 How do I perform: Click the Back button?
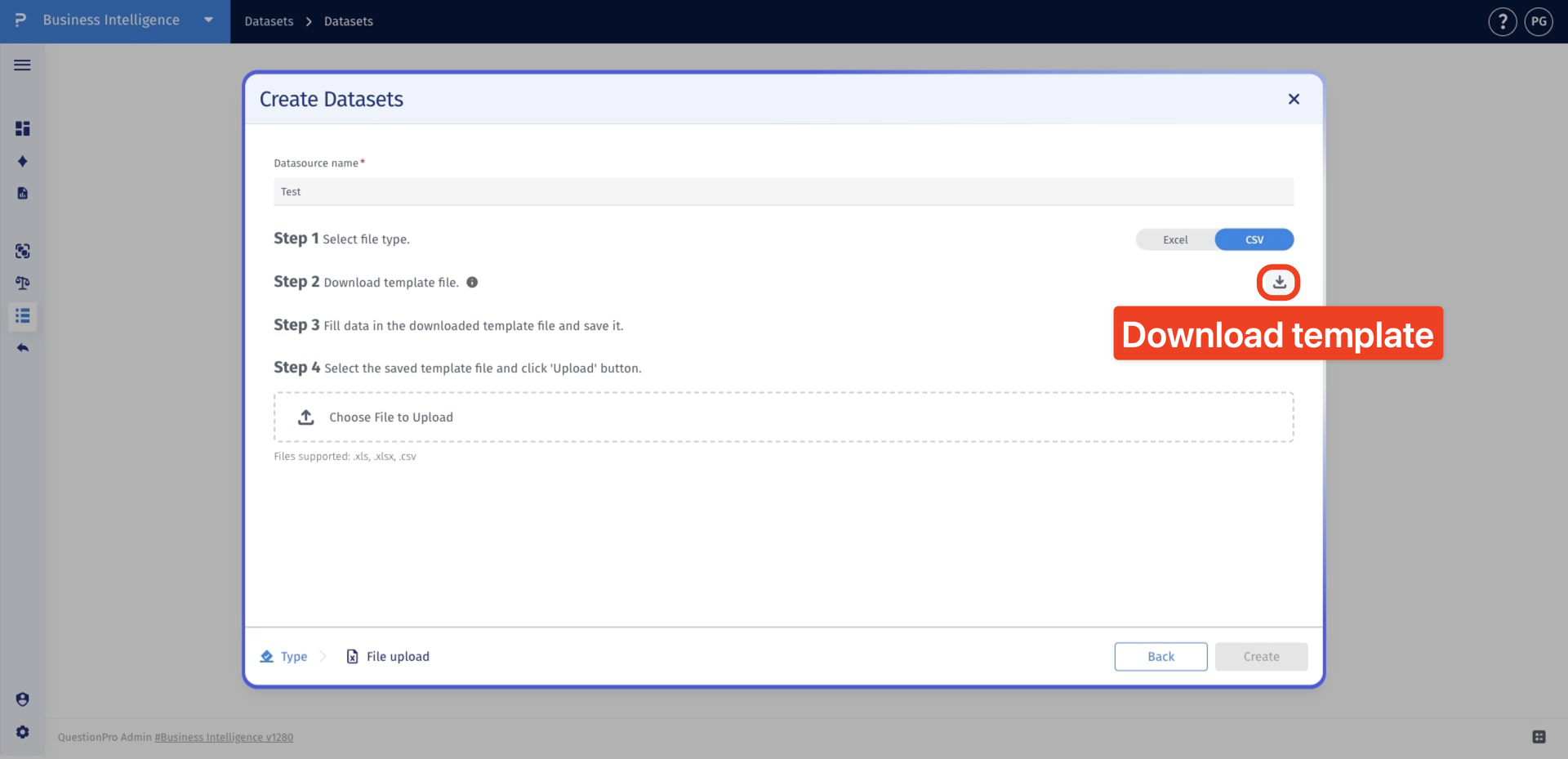tap(1160, 656)
